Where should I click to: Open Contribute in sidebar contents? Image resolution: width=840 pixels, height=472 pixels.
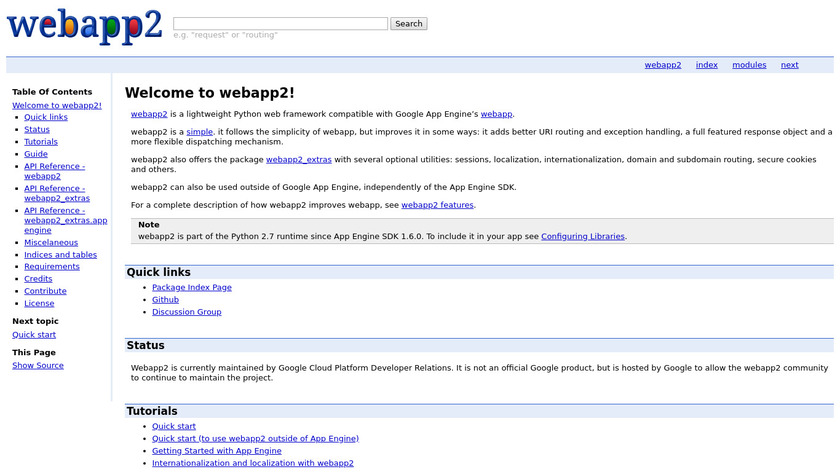45,291
